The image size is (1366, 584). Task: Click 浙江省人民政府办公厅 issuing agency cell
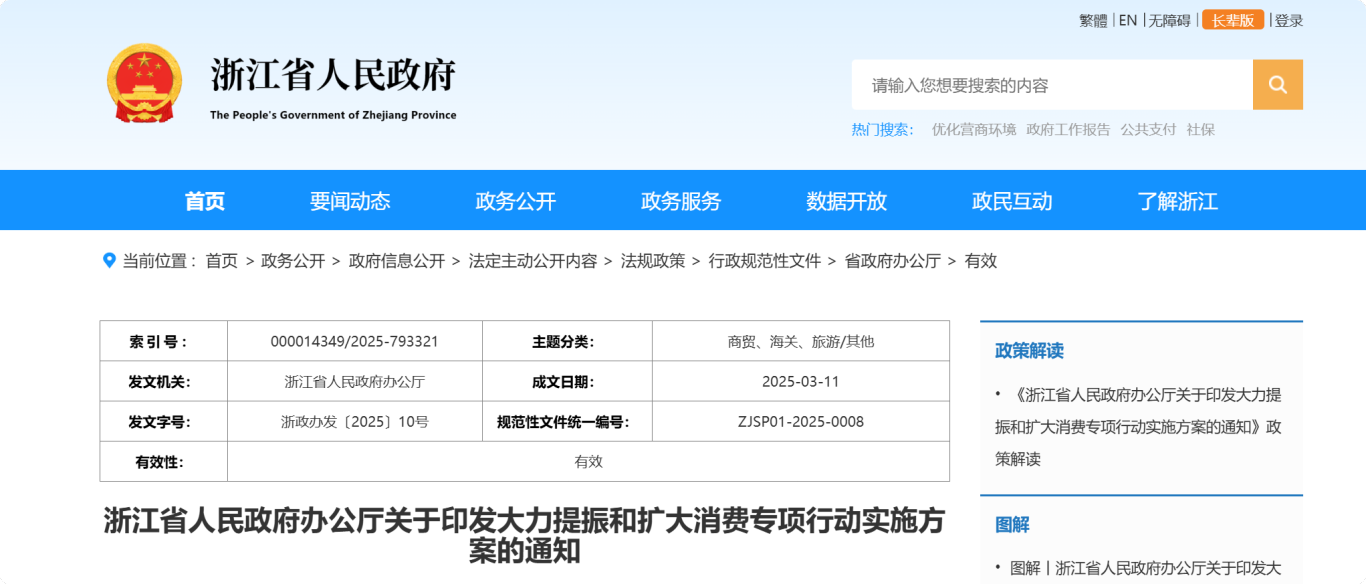click(x=355, y=381)
